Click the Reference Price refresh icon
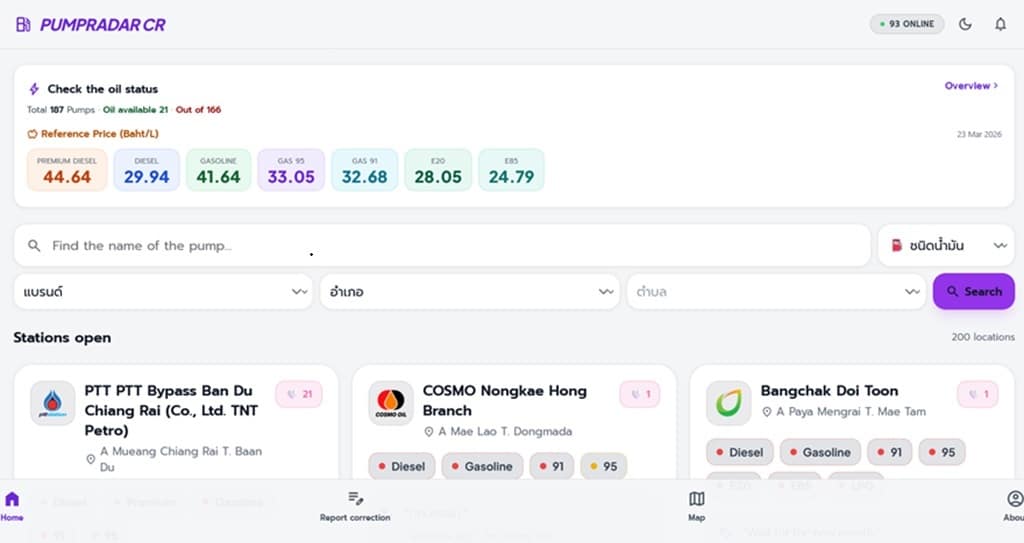 [32, 134]
